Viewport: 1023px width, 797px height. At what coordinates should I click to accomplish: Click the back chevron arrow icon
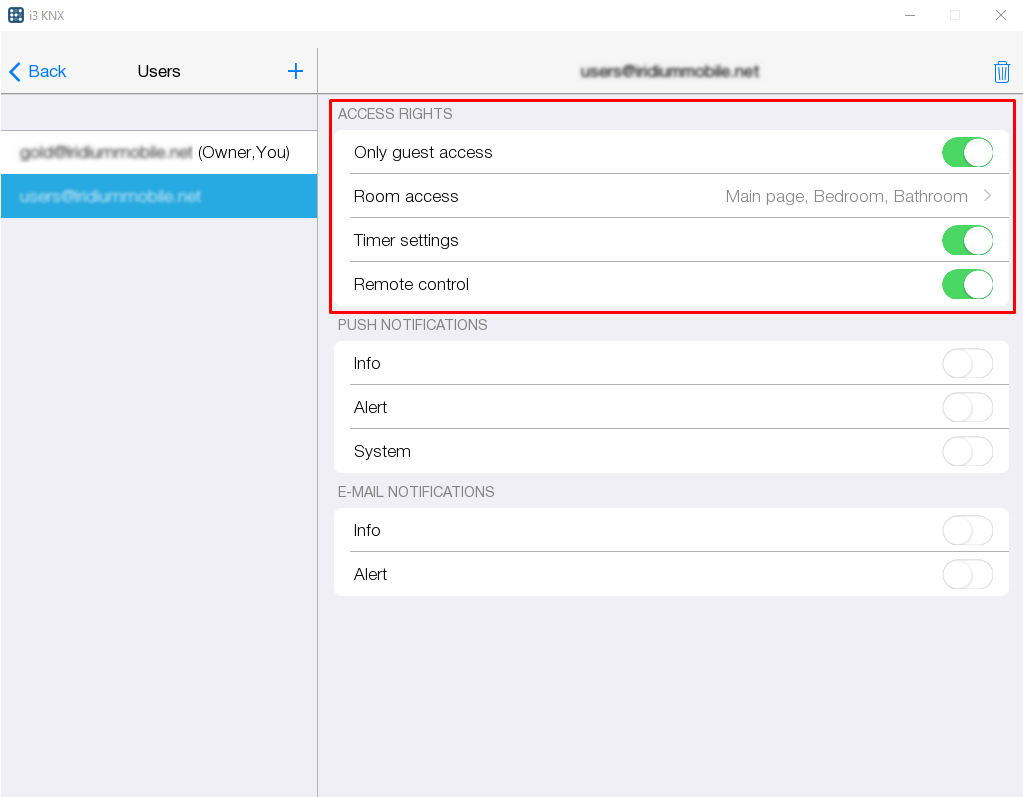click(15, 72)
